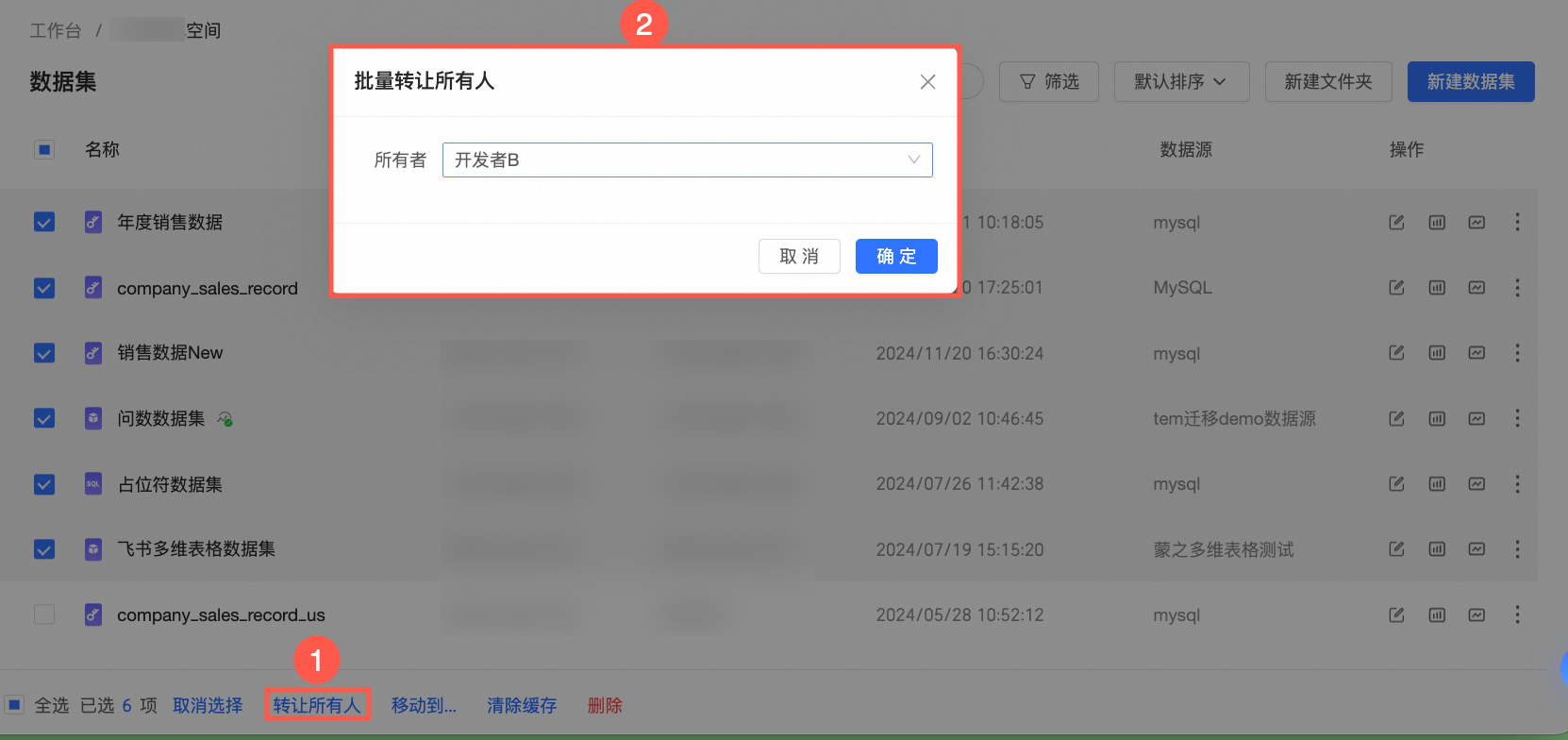Uncheck the 飞书多维表格数据集 row checkbox
1568x740 pixels.
click(x=44, y=549)
